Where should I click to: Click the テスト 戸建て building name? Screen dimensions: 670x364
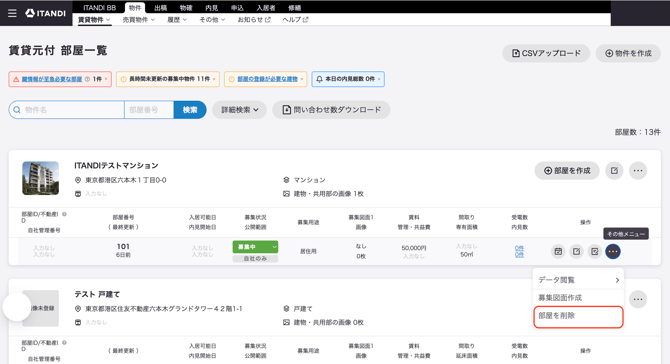tap(97, 294)
